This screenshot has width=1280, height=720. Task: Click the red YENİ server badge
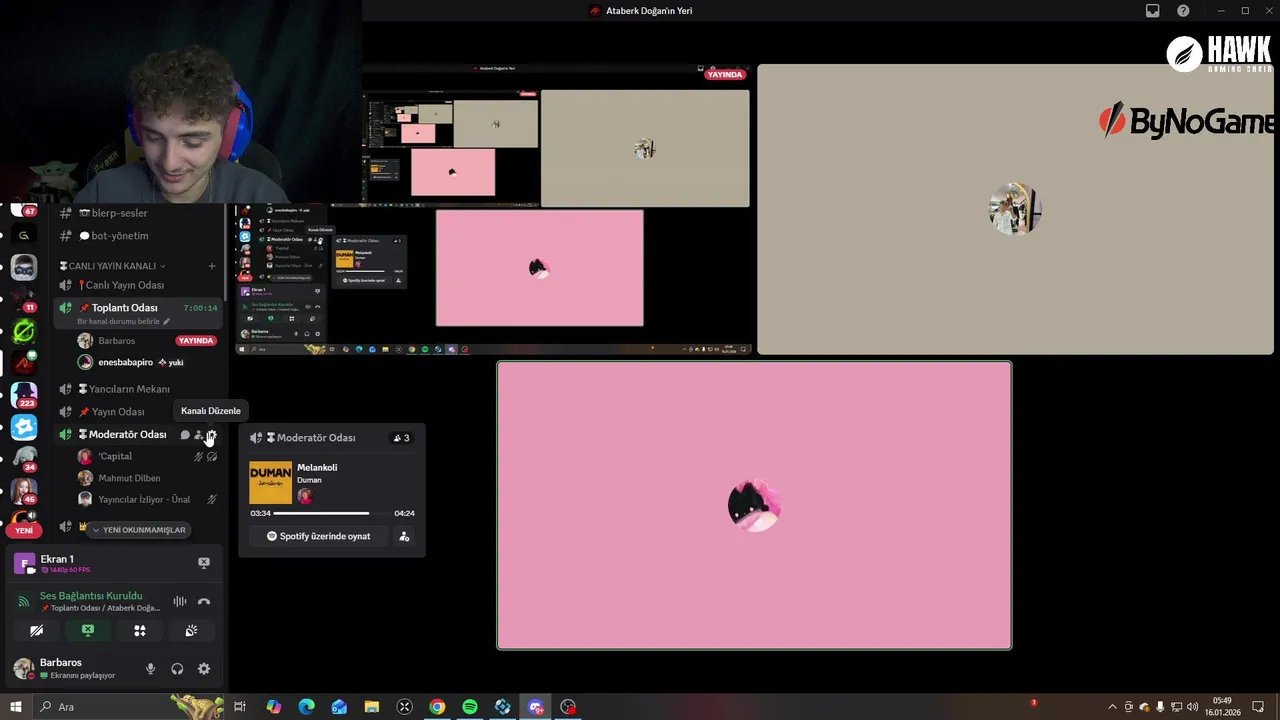tap(24, 530)
